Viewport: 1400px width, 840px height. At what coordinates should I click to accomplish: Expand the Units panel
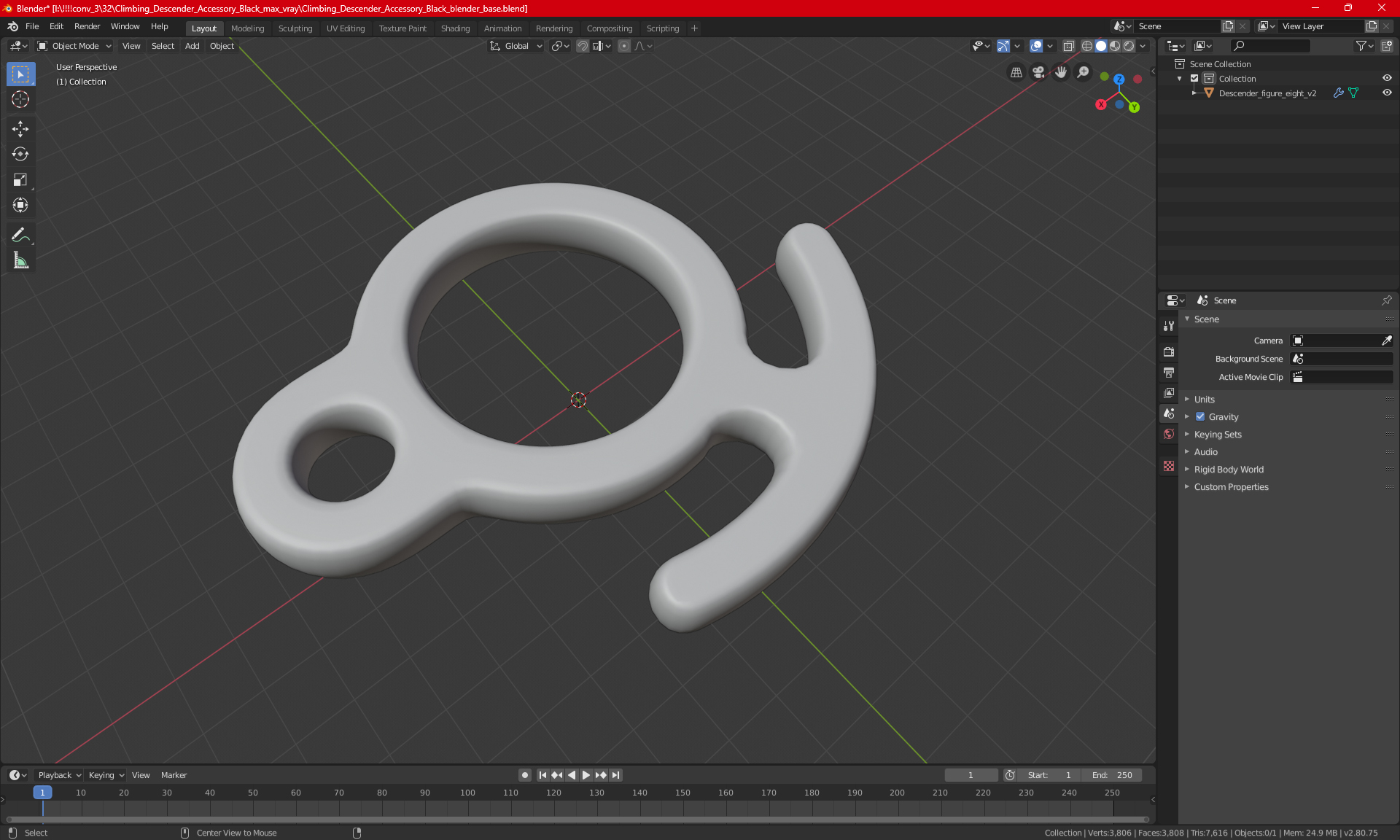tap(1204, 400)
